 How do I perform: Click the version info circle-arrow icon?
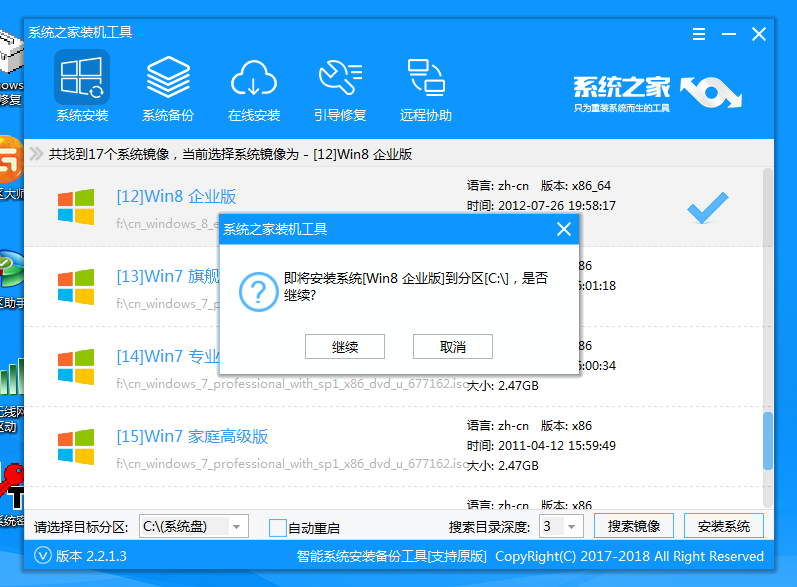42,556
